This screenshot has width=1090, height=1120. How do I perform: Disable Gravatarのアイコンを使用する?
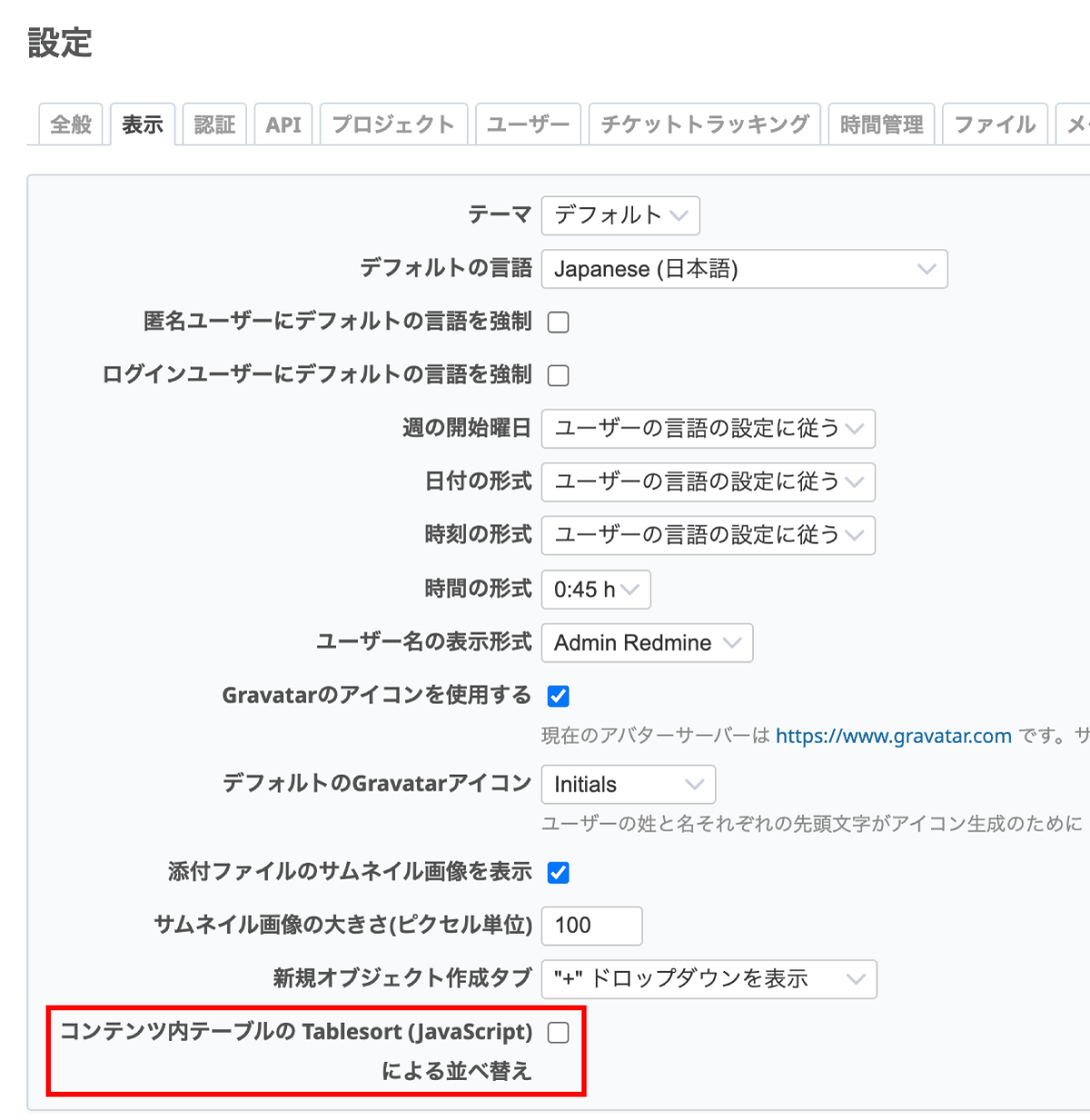click(559, 695)
